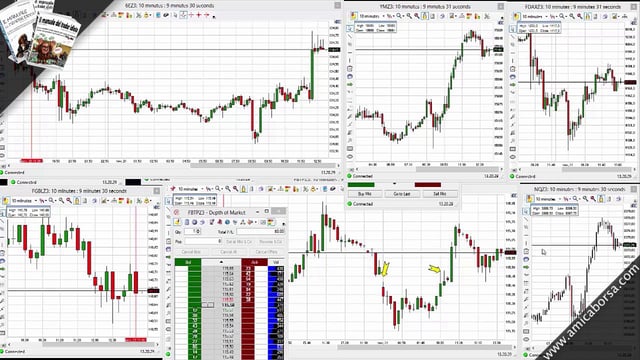640x360 pixels.
Task: Click the Go to Last button
Action: (402, 194)
